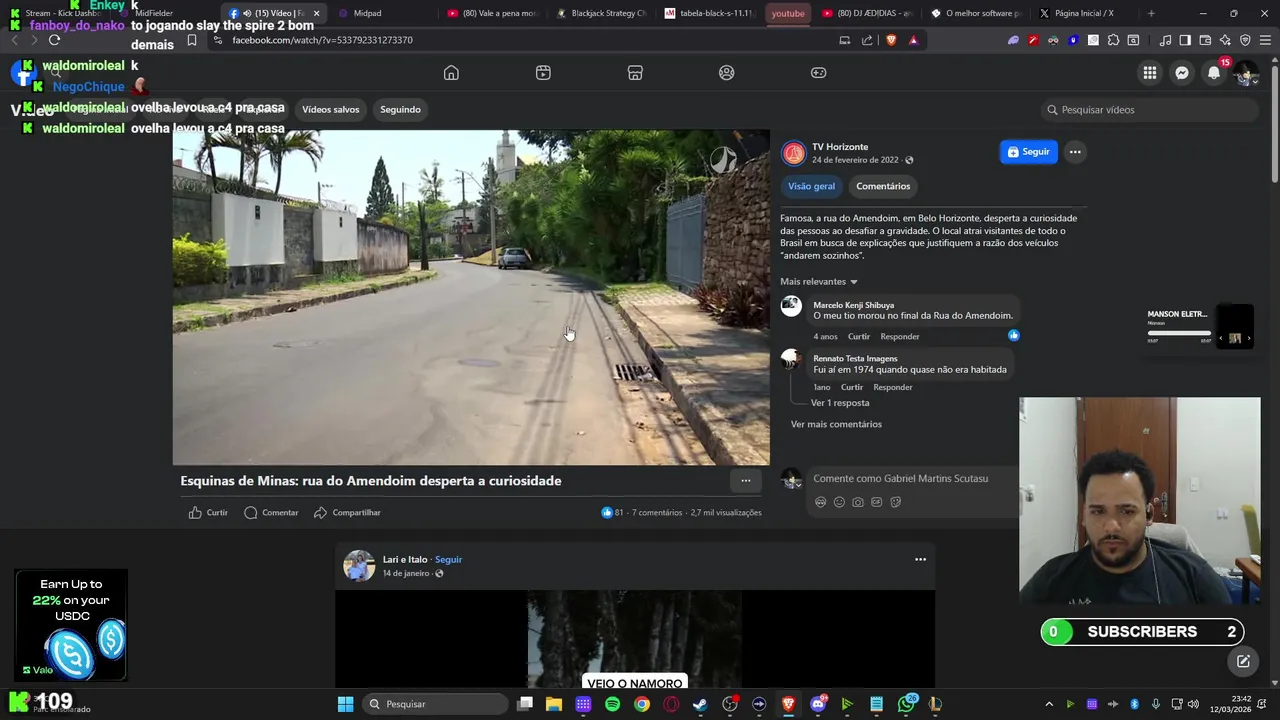Open the new browser tab plus button
Image resolution: width=1280 pixels, height=720 pixels.
tap(1151, 13)
